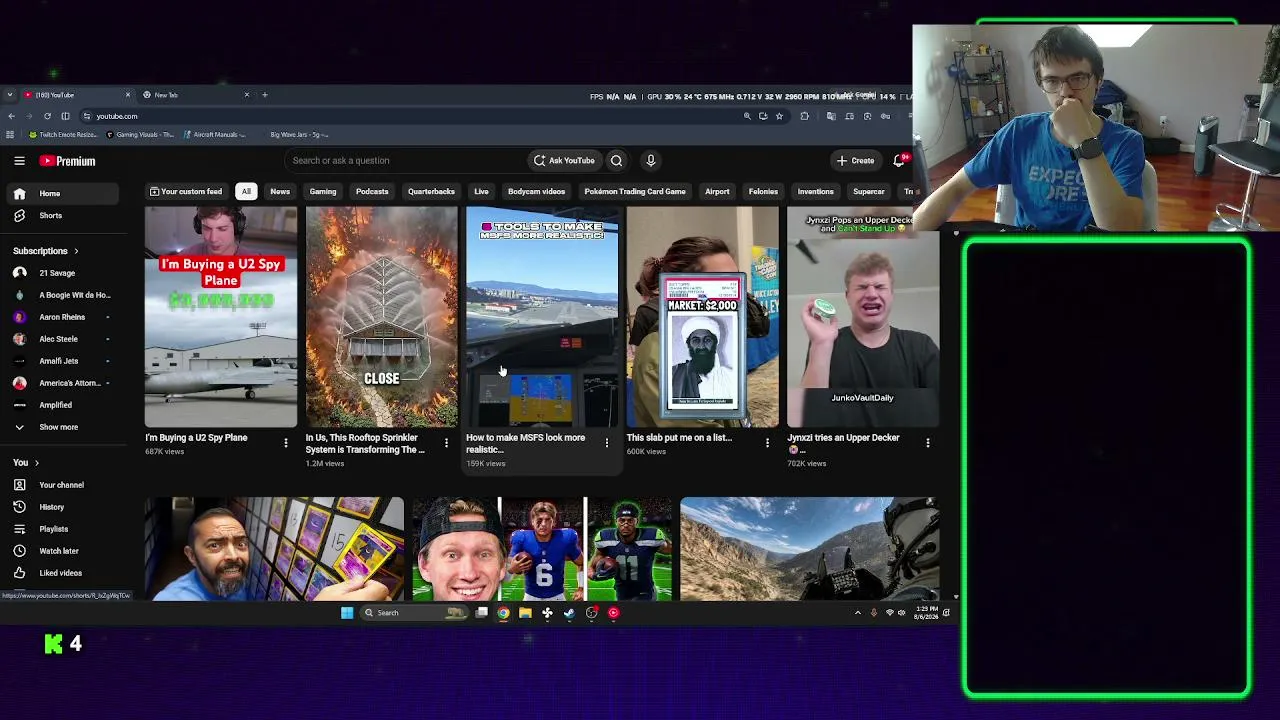The width and height of the screenshot is (1280, 720).
Task: Open Your custom feed chip
Action: [186, 191]
